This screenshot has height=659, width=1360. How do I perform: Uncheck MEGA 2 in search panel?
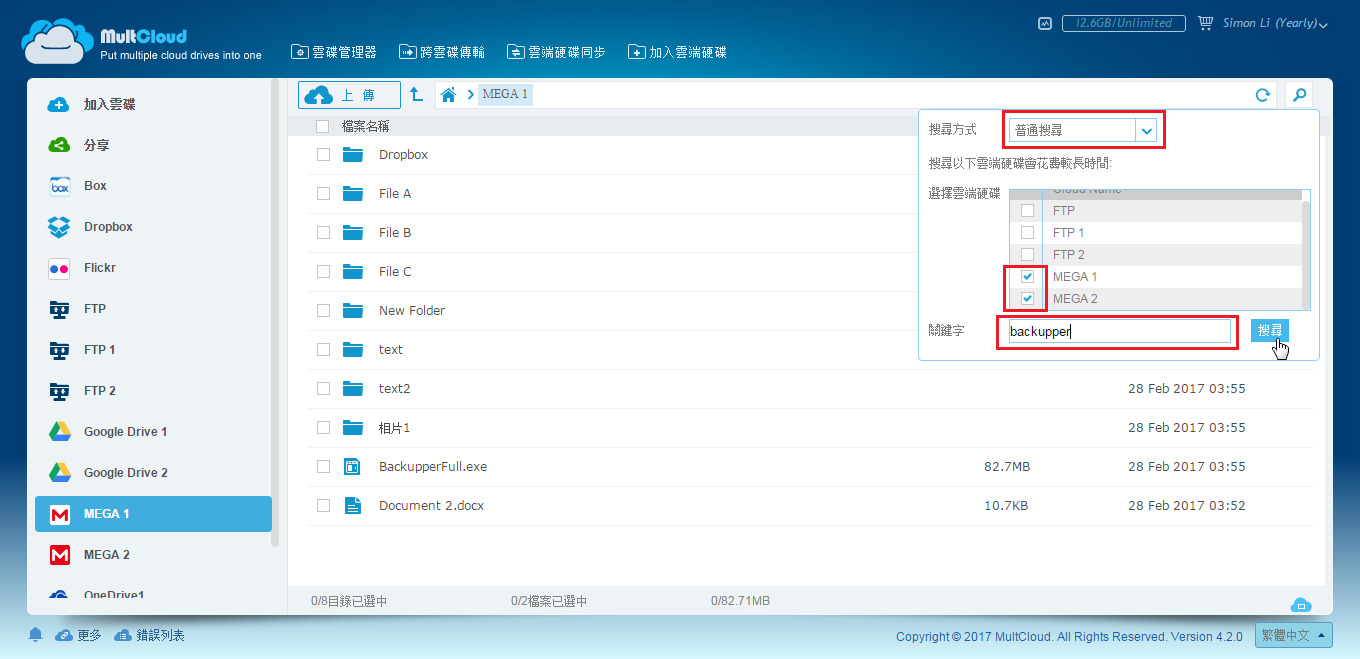[1027, 299]
